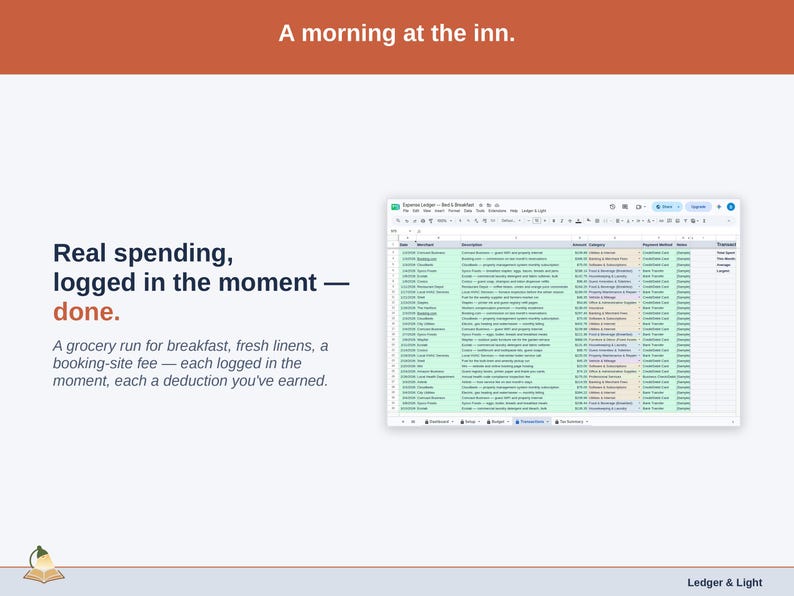Image resolution: width=794 pixels, height=596 pixels.
Task: Click the Insert link icon
Action: (661, 221)
